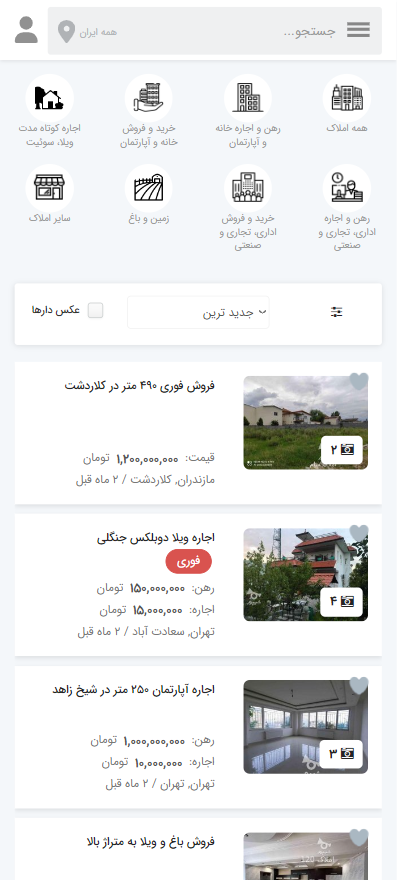397x880 pixels.
Task: Toggle heart on ویلا دوبلکس جنگلی listing
Action: pyautogui.click(x=359, y=533)
